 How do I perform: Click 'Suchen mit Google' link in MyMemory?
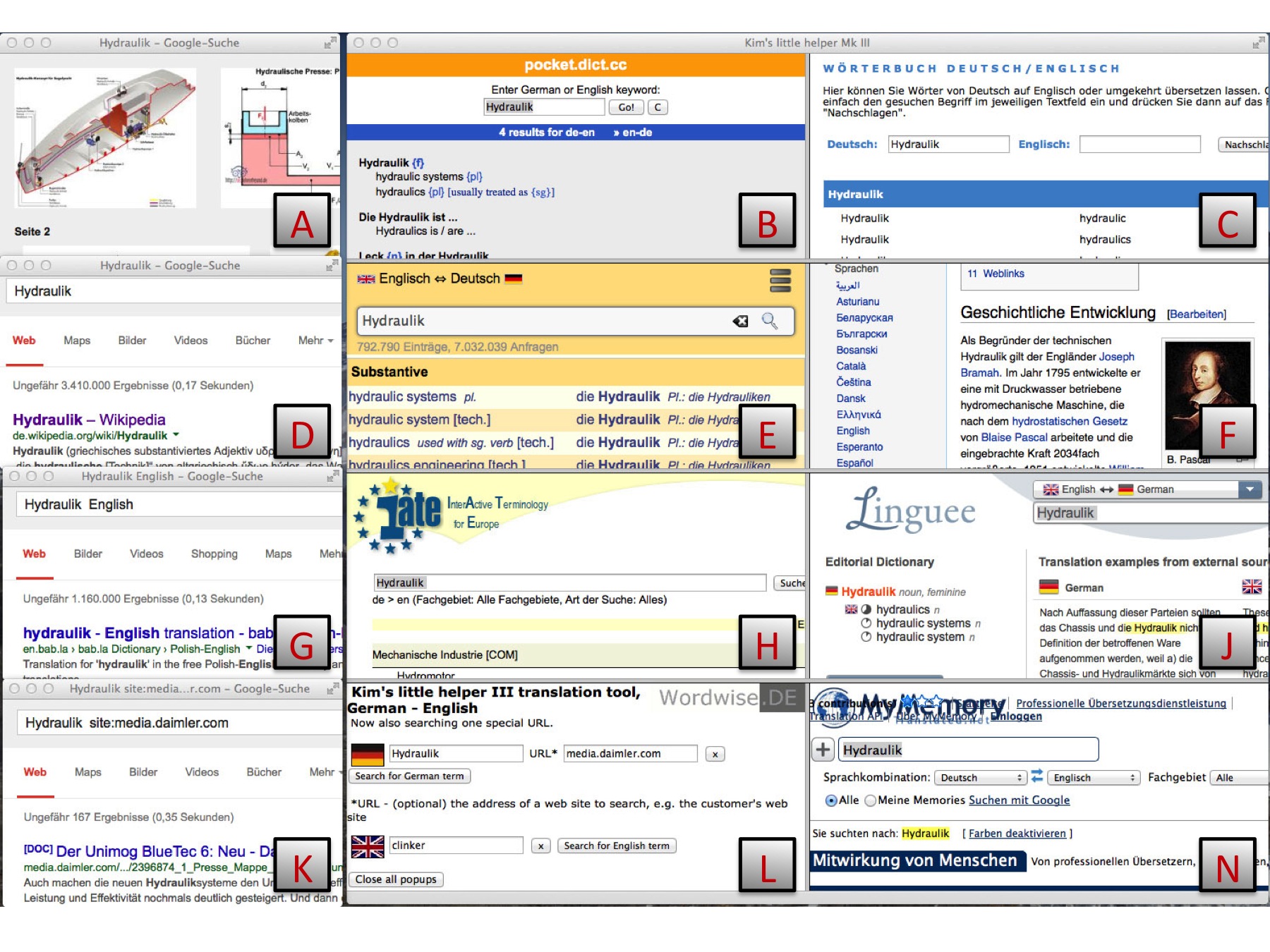pos(1019,800)
